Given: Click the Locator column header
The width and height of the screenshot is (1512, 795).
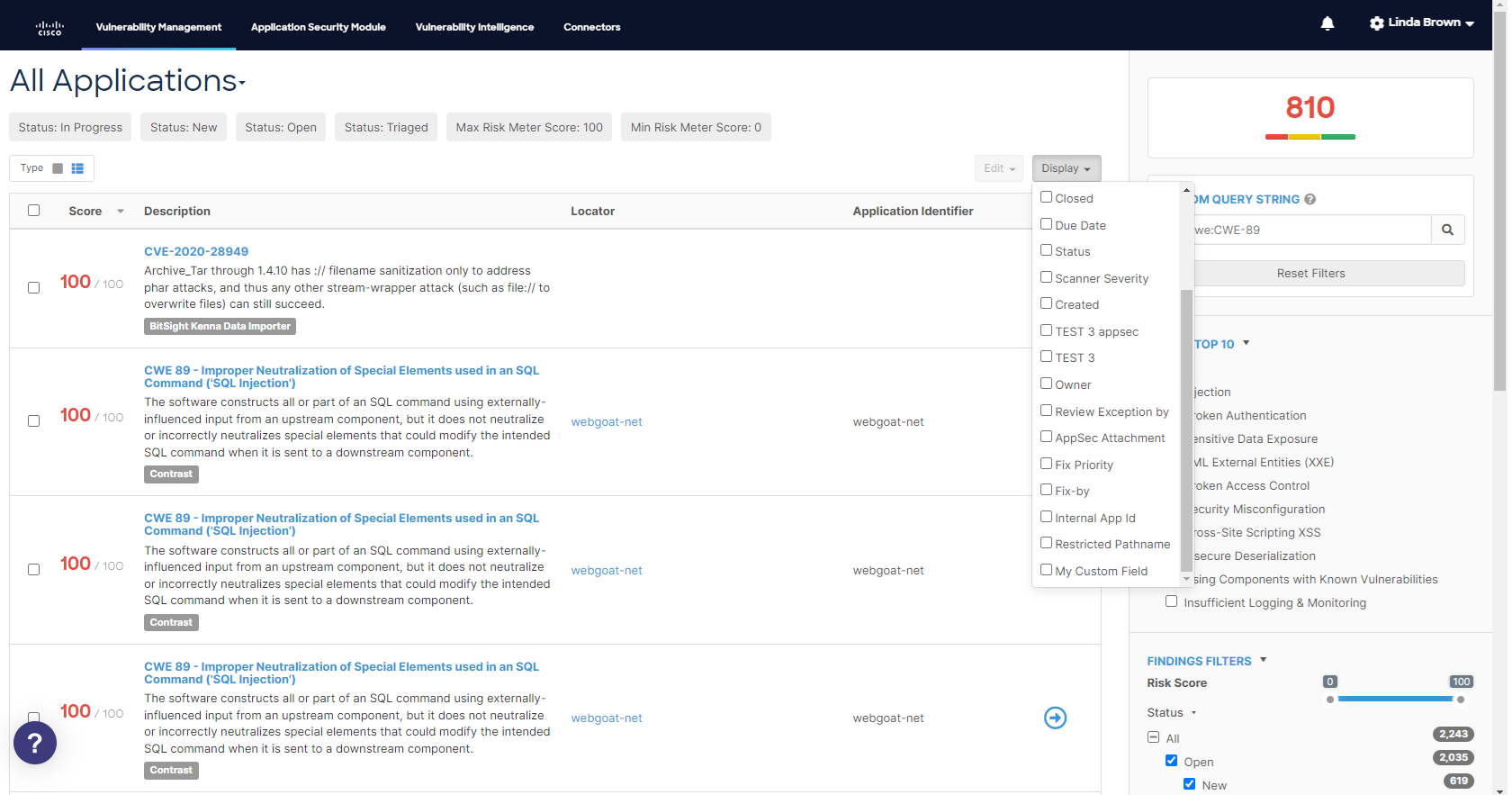Looking at the screenshot, I should tap(592, 212).
